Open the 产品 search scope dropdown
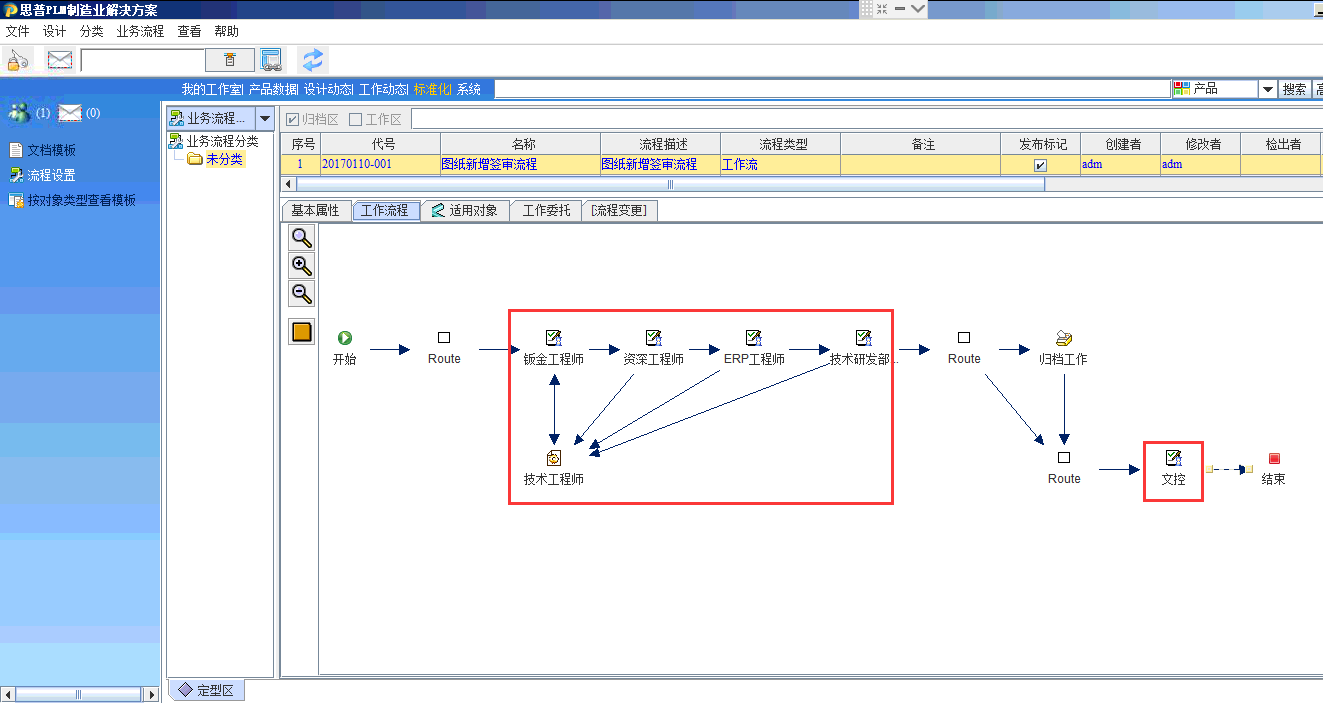The height and width of the screenshot is (703, 1323). pos(1268,89)
